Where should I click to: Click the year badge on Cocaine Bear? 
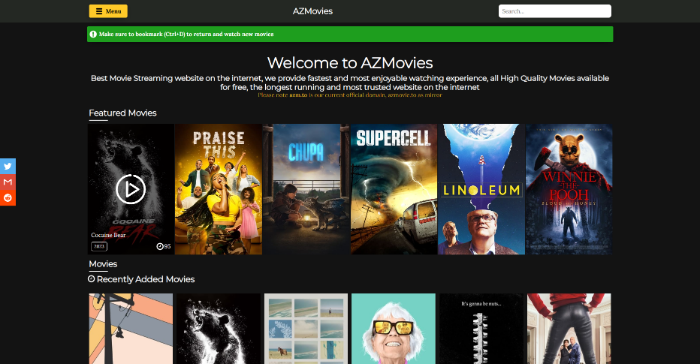coord(99,246)
